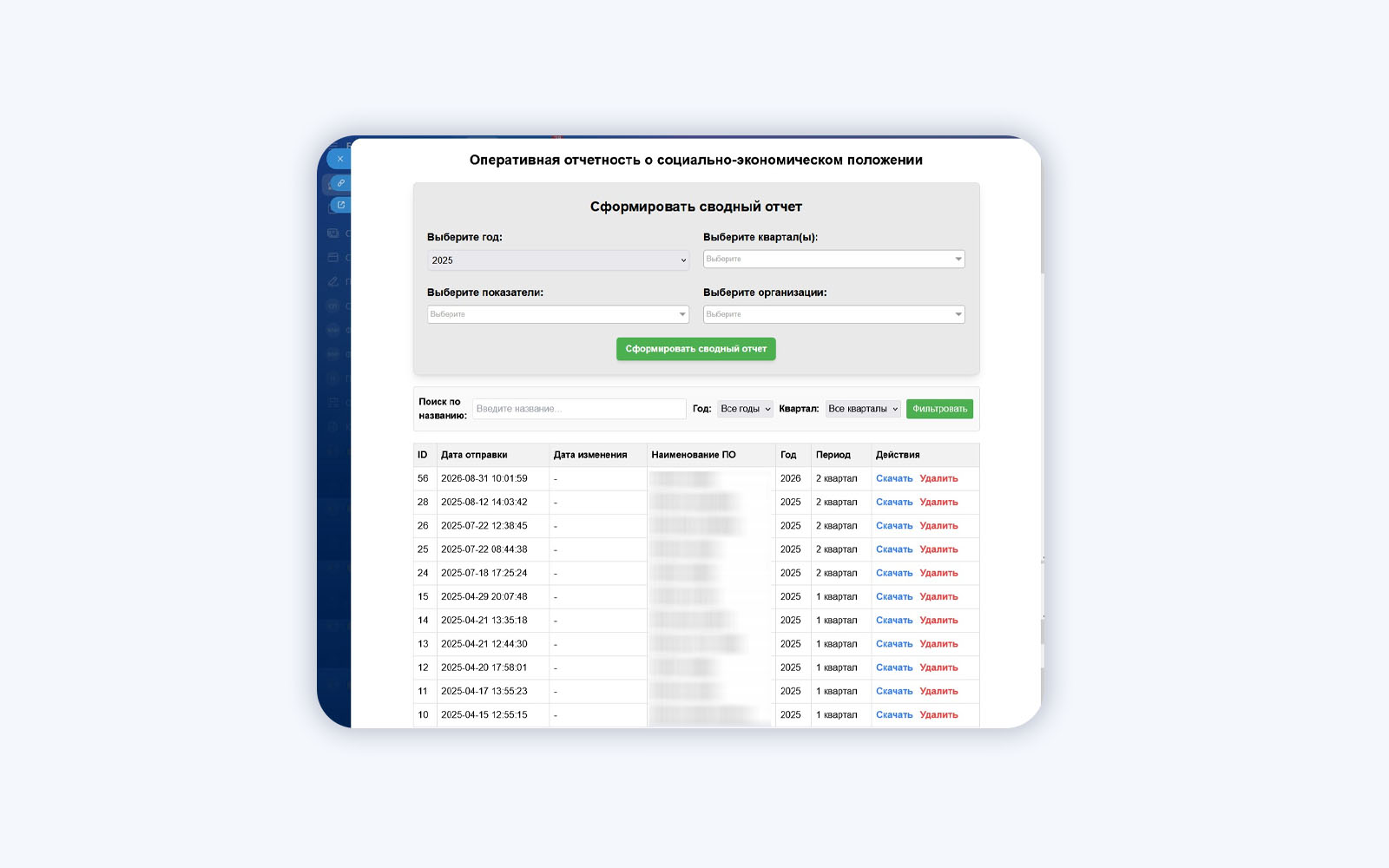The width and height of the screenshot is (1389, 868).
Task: Delete the report sent 2025-04-21 13:35:18
Action: click(938, 621)
